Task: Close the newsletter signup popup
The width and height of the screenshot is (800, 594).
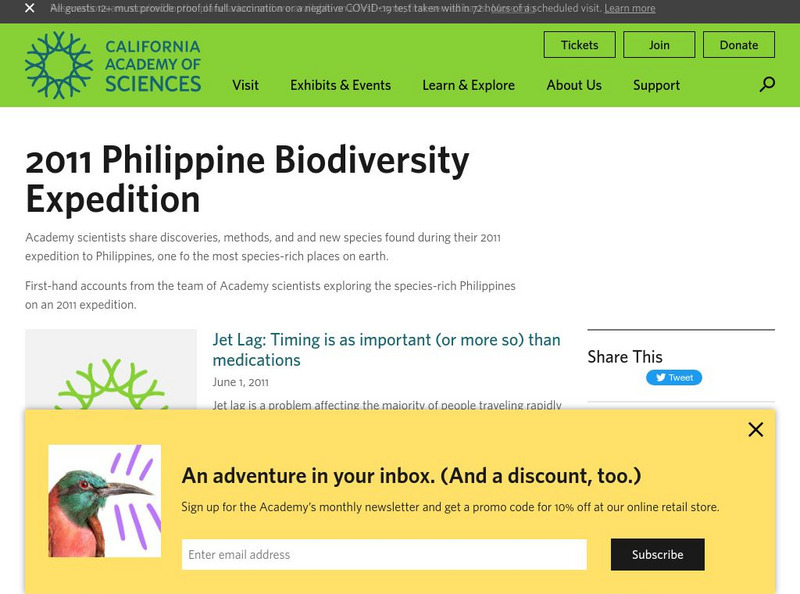Action: tap(755, 429)
